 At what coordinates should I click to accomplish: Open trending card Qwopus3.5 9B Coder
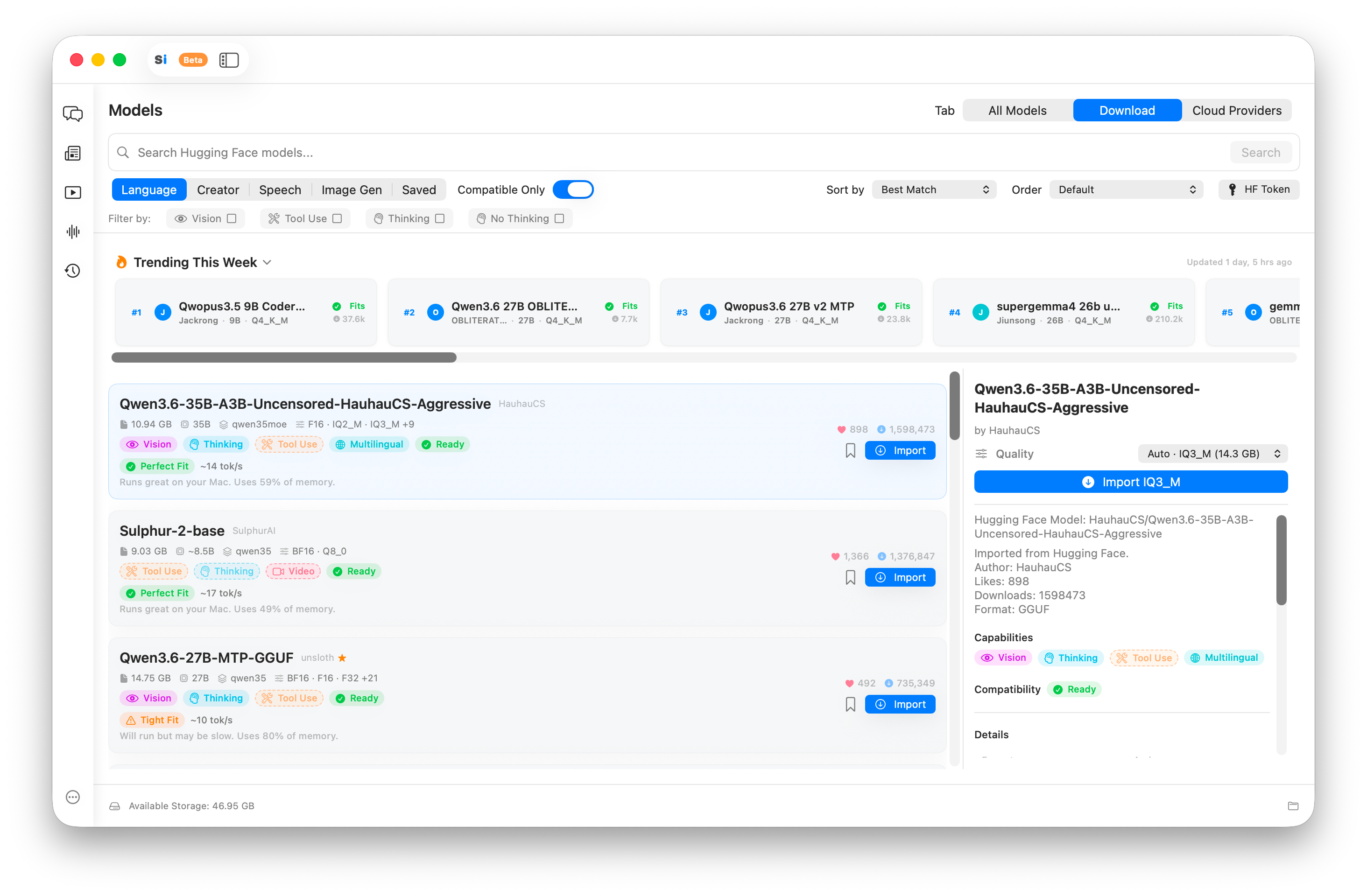246,312
